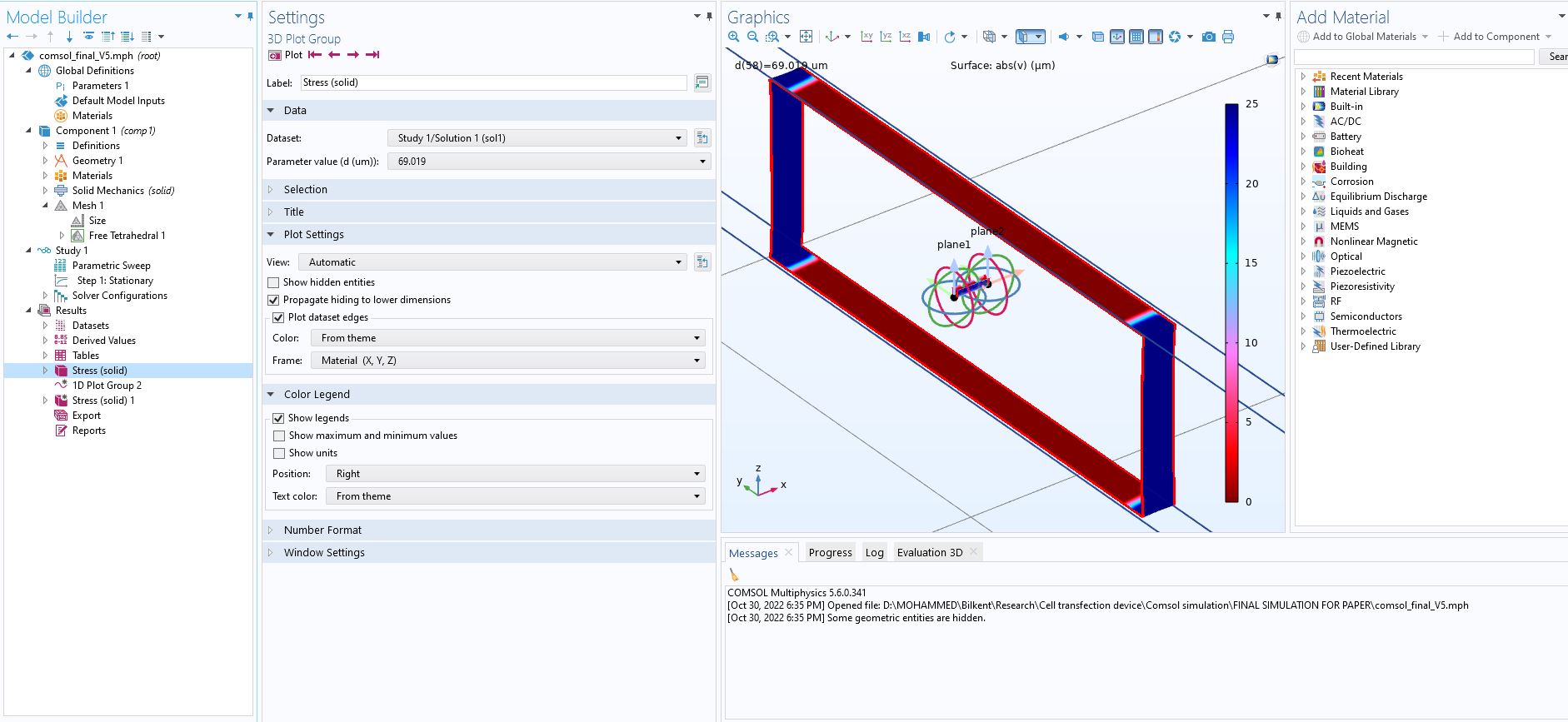
Task: Take a snapshot with the camera icon
Action: click(1208, 37)
